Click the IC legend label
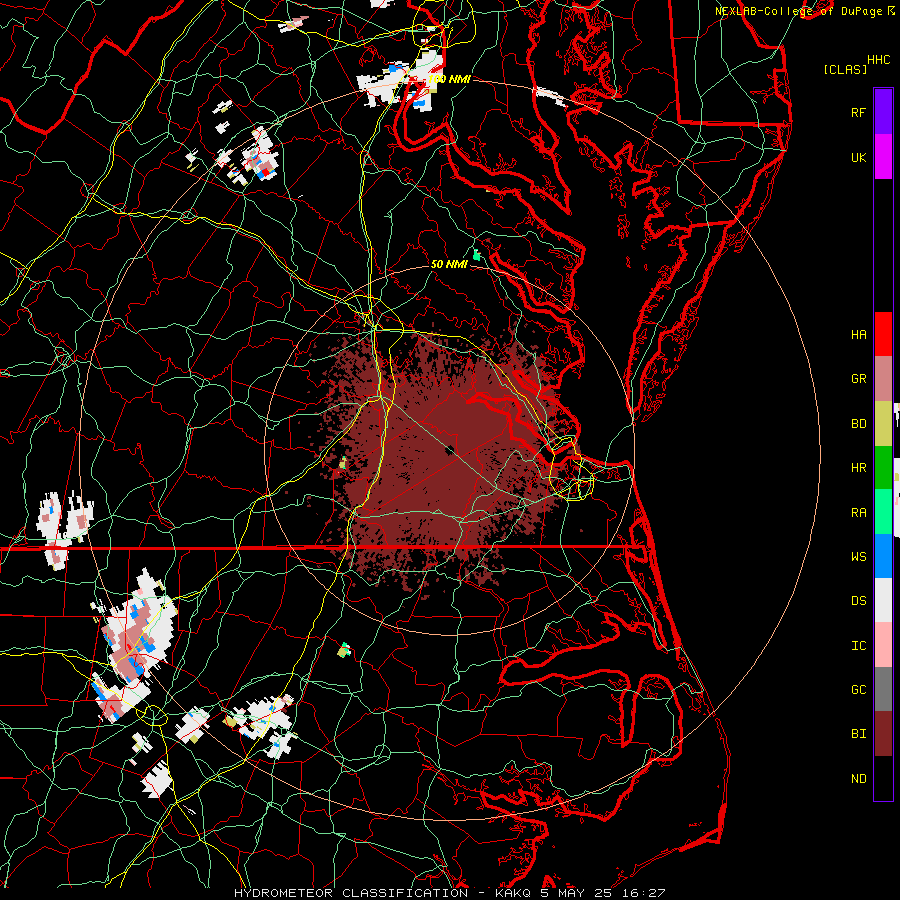This screenshot has height=900, width=900. 858,646
